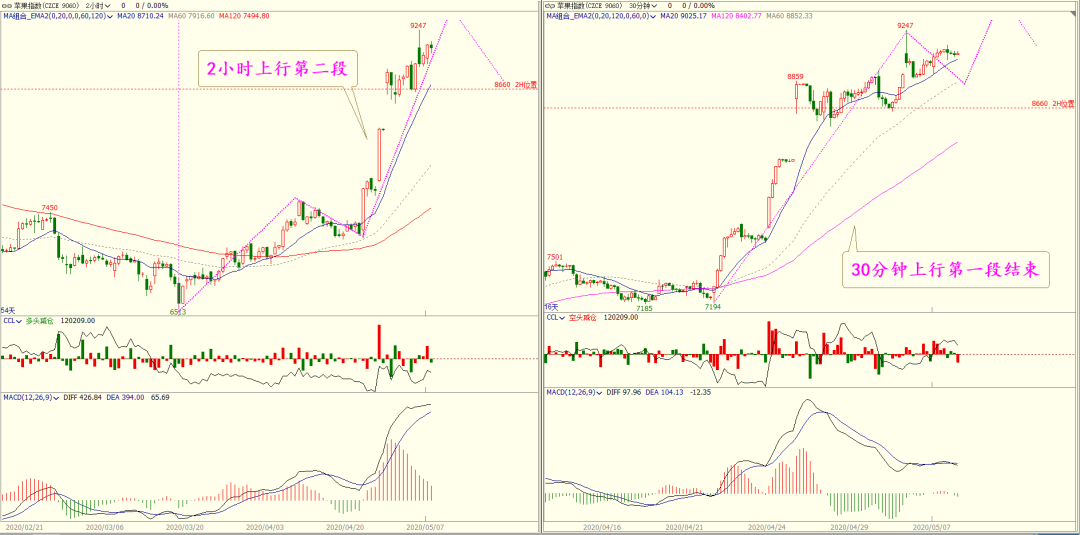This screenshot has height=535, width=1080.
Task: Click 16天 span label in right chart
Action: 552,305
